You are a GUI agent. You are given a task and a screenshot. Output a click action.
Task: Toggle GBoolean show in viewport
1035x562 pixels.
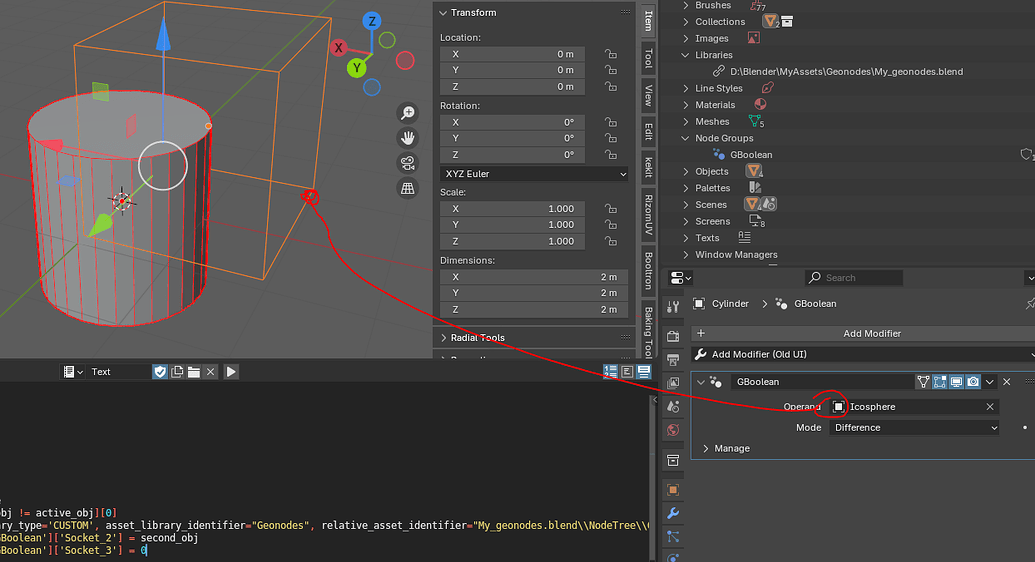(956, 382)
